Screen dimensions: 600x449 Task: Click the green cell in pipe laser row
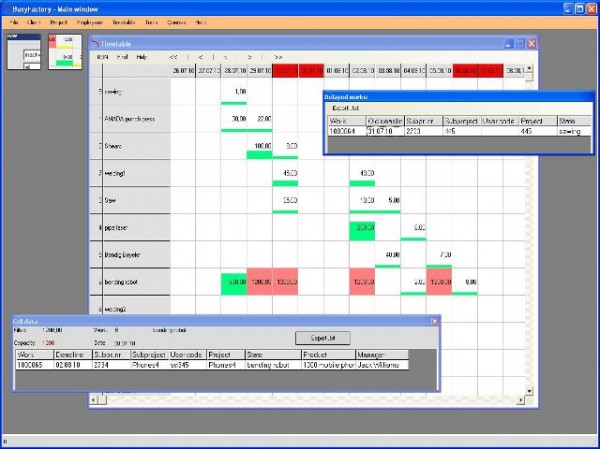coord(362,231)
